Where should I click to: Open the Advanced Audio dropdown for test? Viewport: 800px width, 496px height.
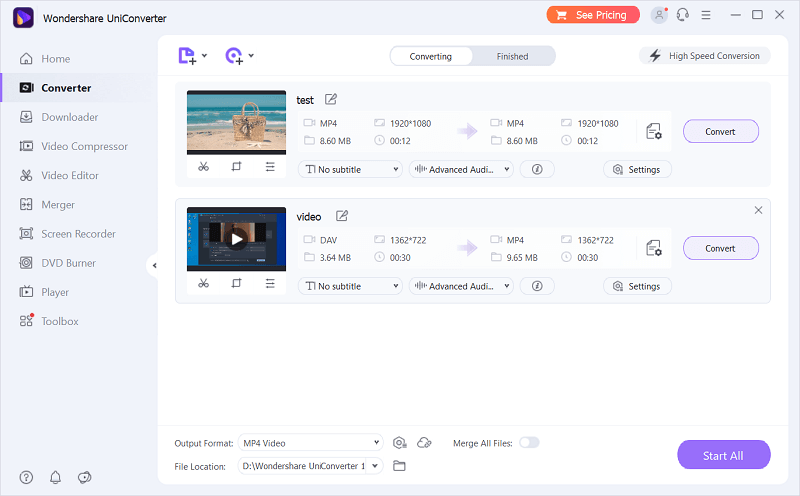(461, 169)
